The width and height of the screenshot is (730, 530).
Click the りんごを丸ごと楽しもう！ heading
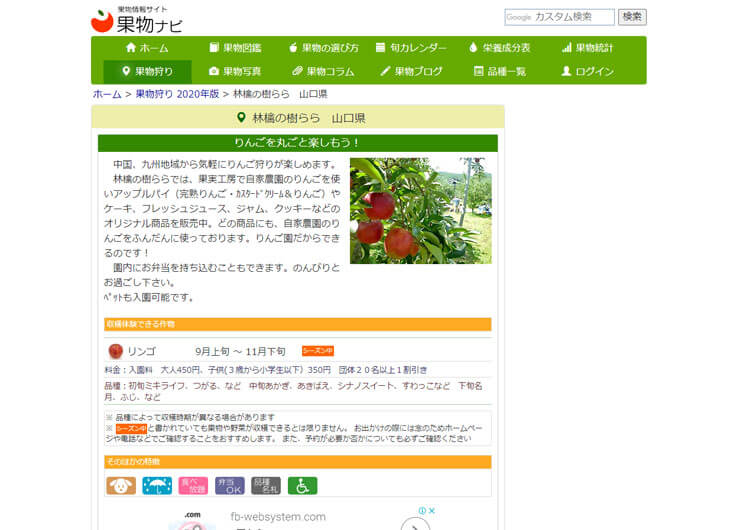[297, 143]
